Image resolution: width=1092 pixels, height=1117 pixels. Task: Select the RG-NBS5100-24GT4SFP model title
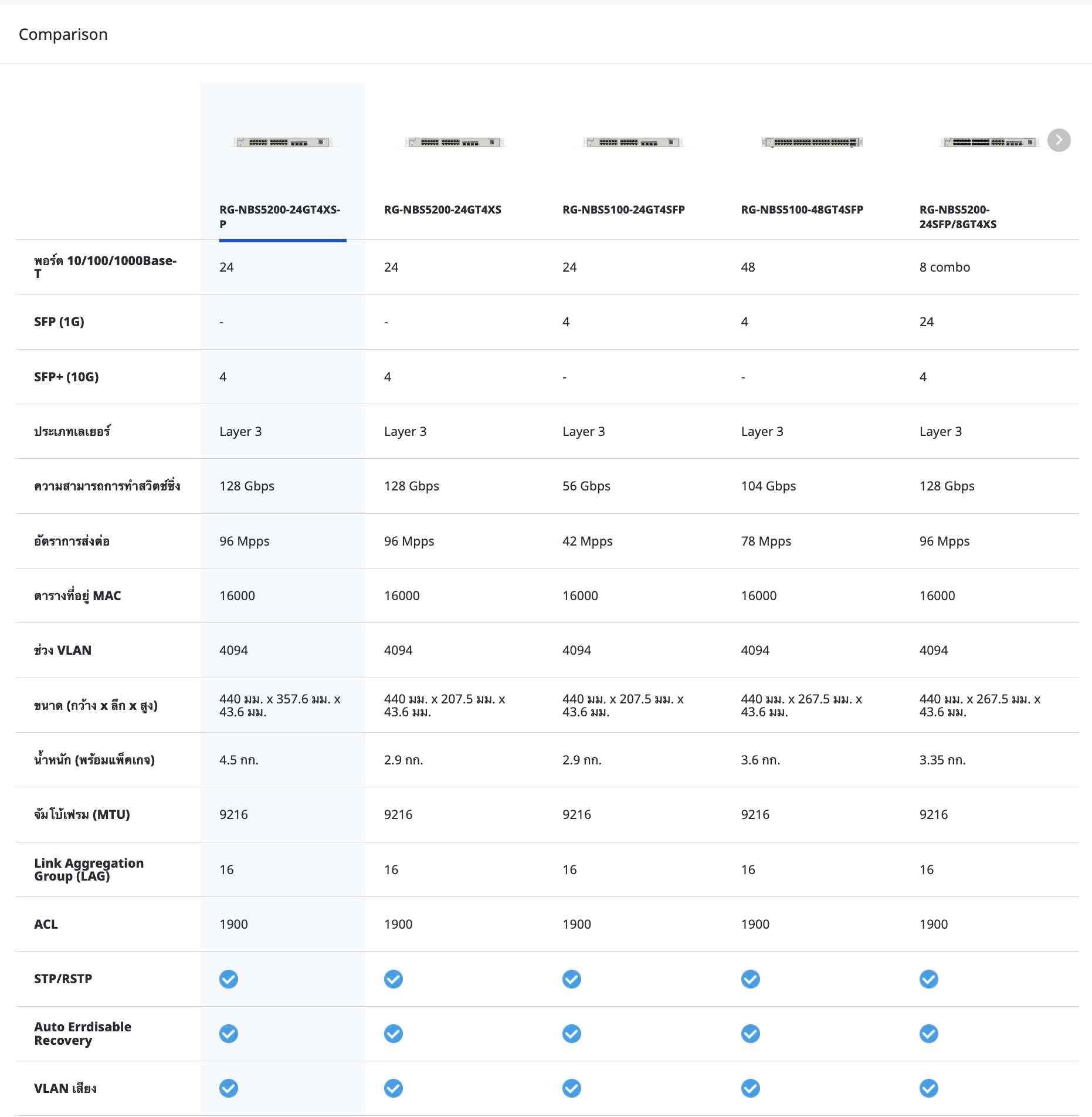pyautogui.click(x=623, y=209)
